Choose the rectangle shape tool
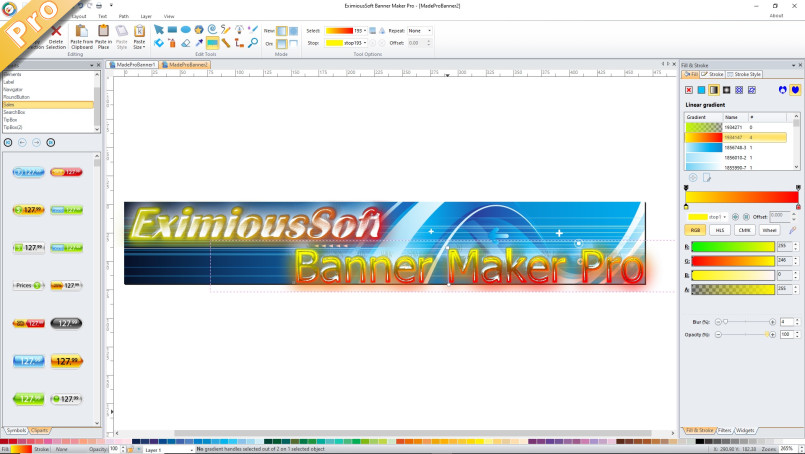Viewport: 805px width, 454px height. click(172, 30)
